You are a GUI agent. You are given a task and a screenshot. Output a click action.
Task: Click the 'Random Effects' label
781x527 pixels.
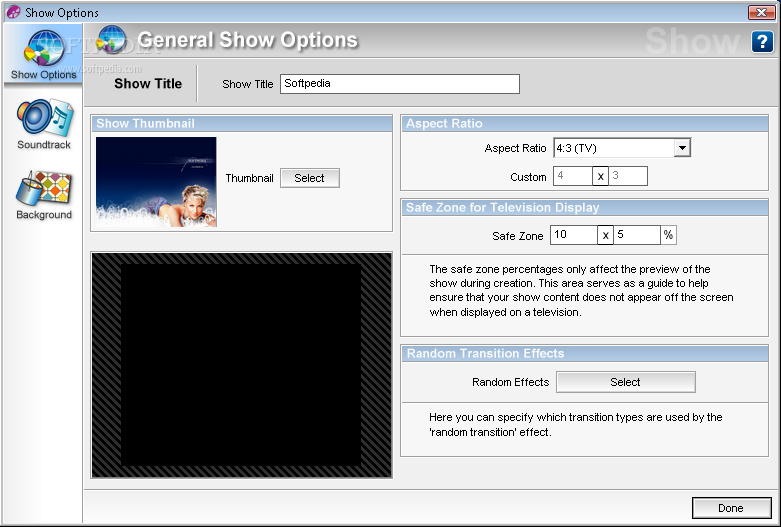tap(511, 382)
